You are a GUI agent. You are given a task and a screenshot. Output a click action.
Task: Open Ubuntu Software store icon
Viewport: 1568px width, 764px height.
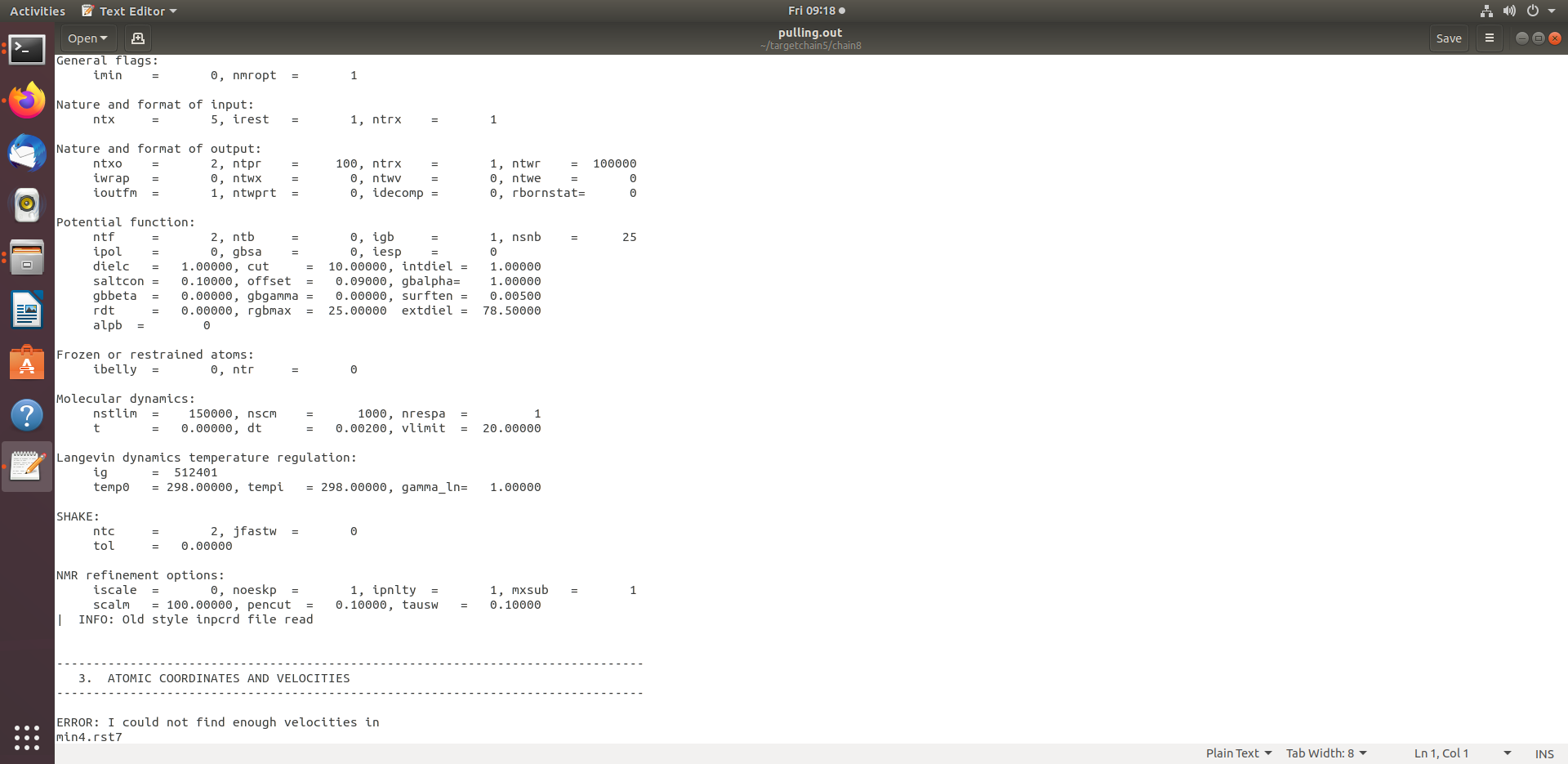27,363
